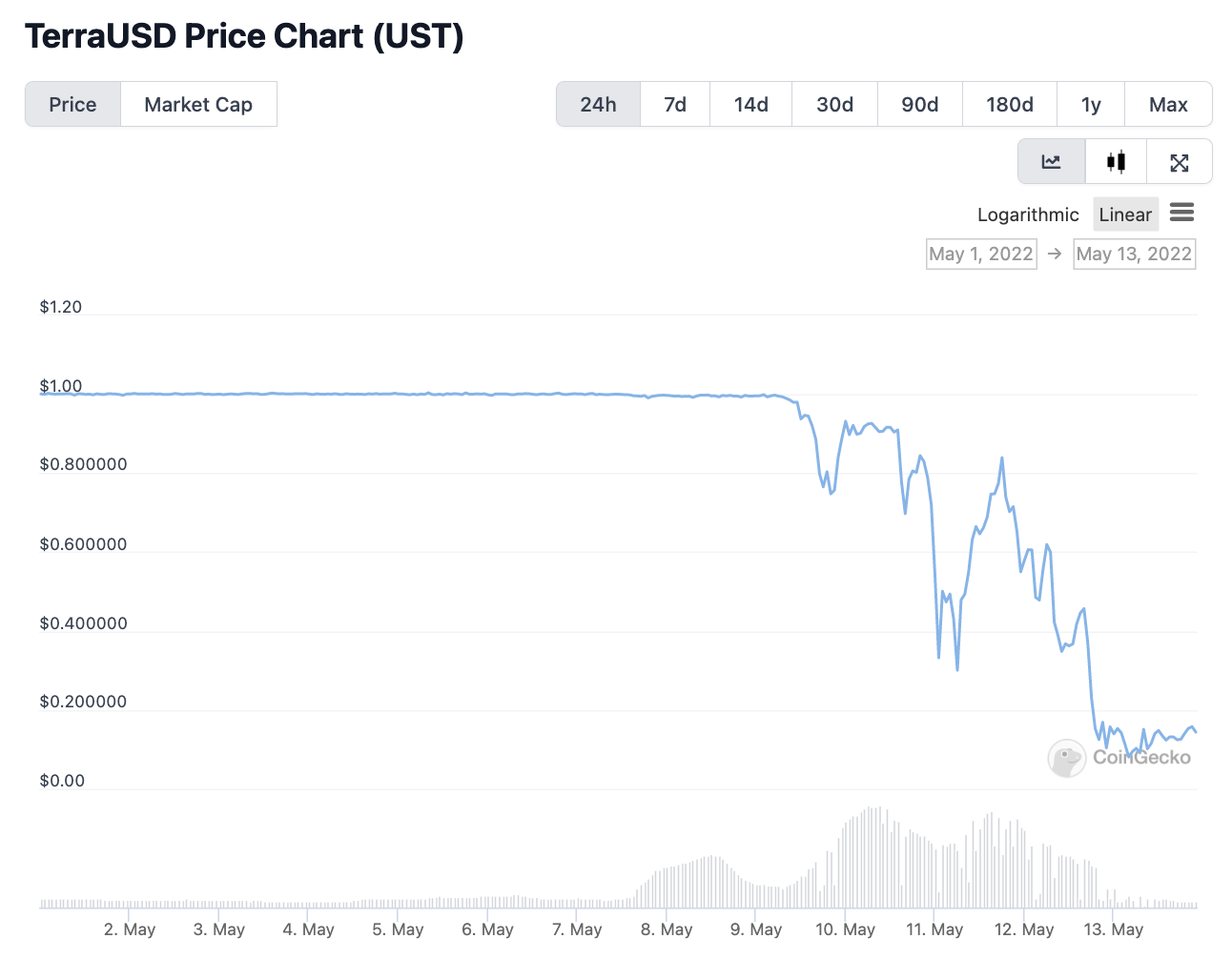This screenshot has height=959, width=1232.
Task: Set range to 14d
Action: point(750,104)
